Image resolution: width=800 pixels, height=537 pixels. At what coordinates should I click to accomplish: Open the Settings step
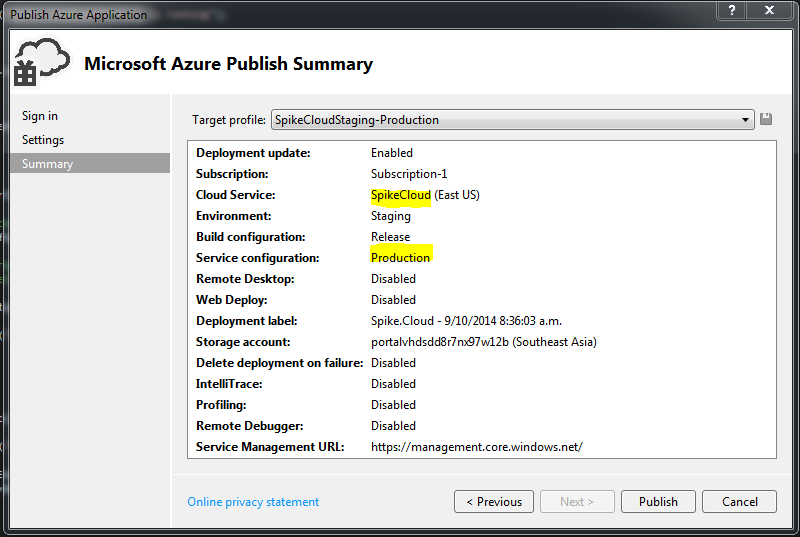pyautogui.click(x=43, y=140)
